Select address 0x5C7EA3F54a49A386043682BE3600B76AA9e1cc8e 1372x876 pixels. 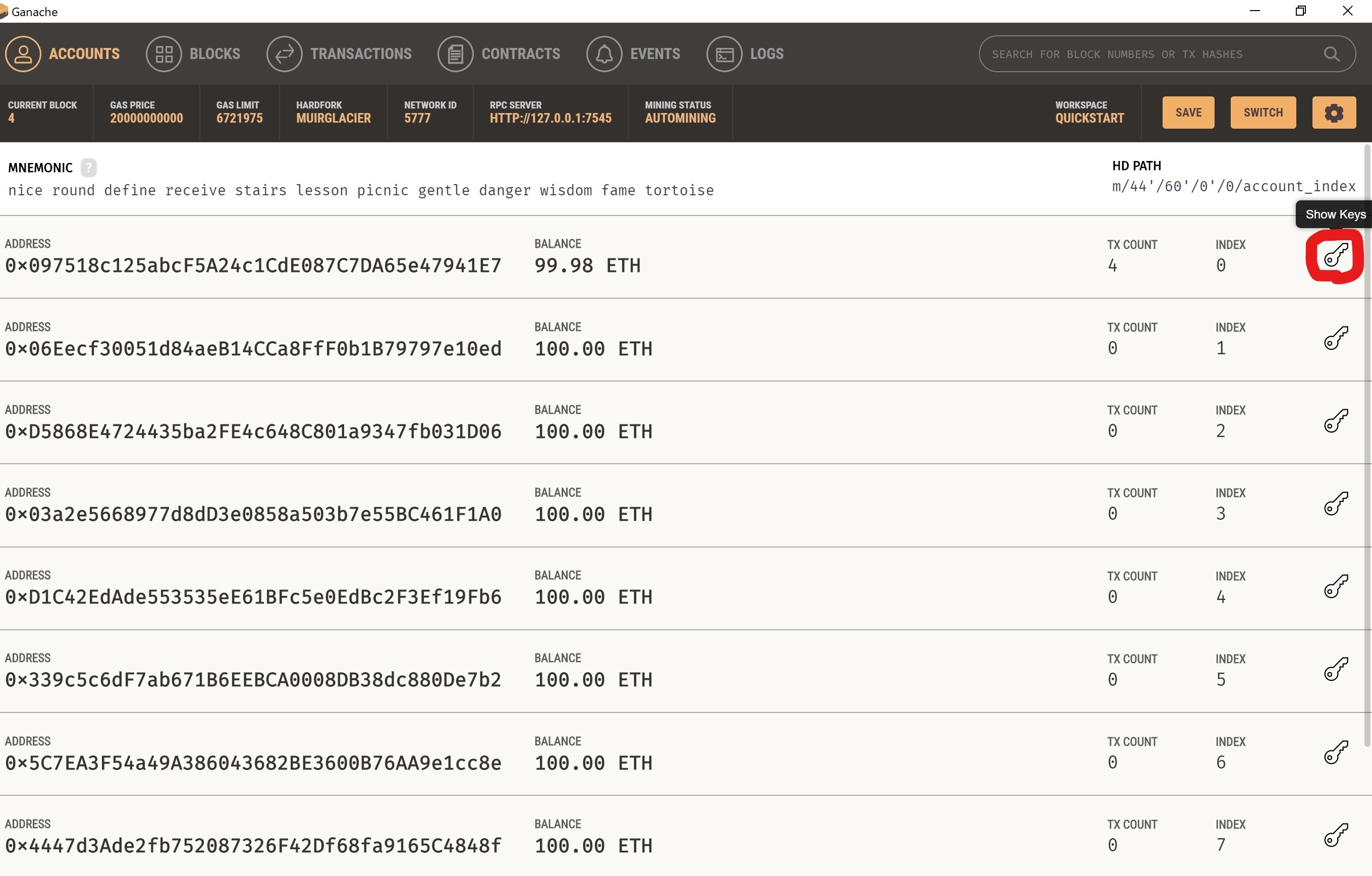253,763
